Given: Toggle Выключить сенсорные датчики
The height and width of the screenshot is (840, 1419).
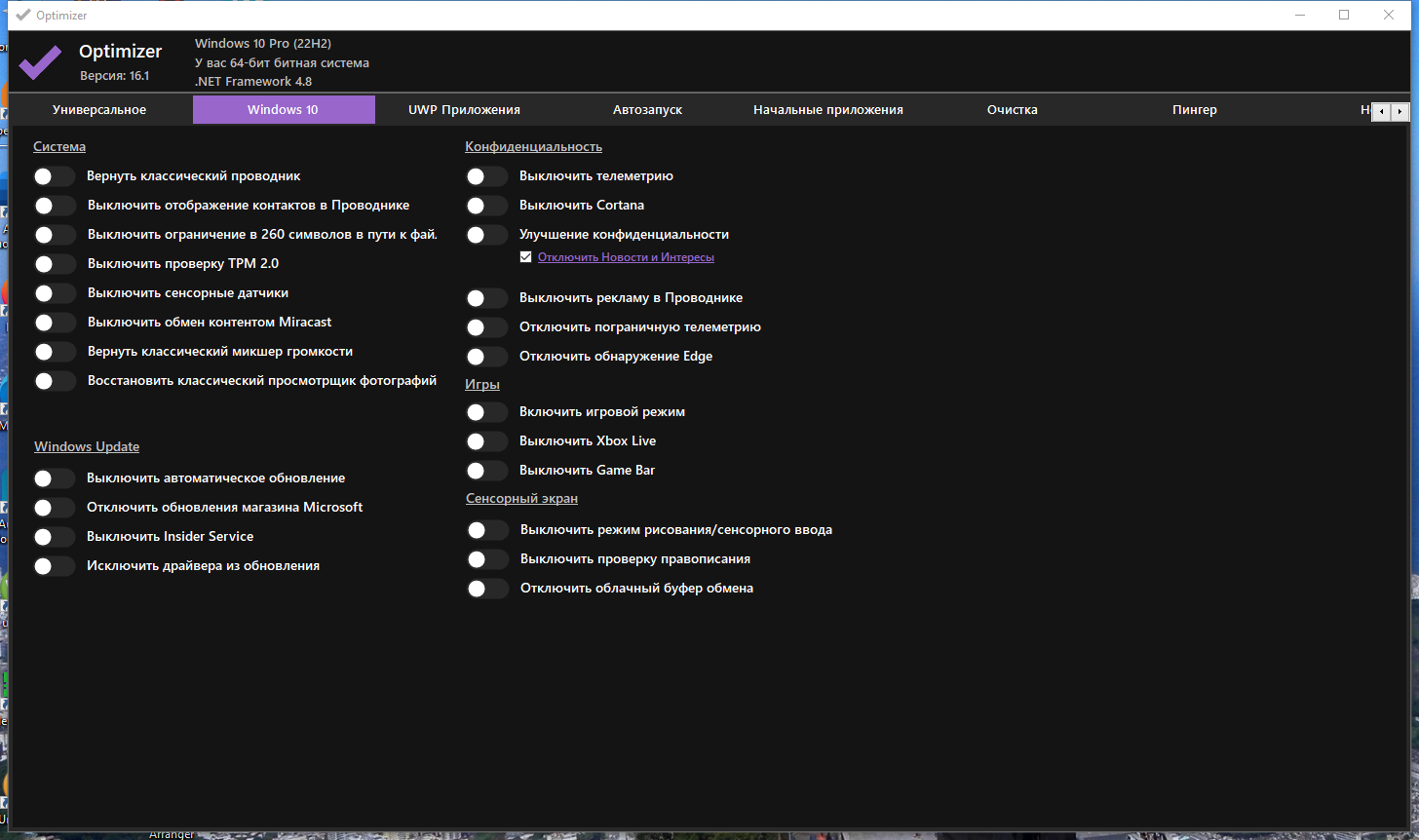Looking at the screenshot, I should [x=55, y=293].
